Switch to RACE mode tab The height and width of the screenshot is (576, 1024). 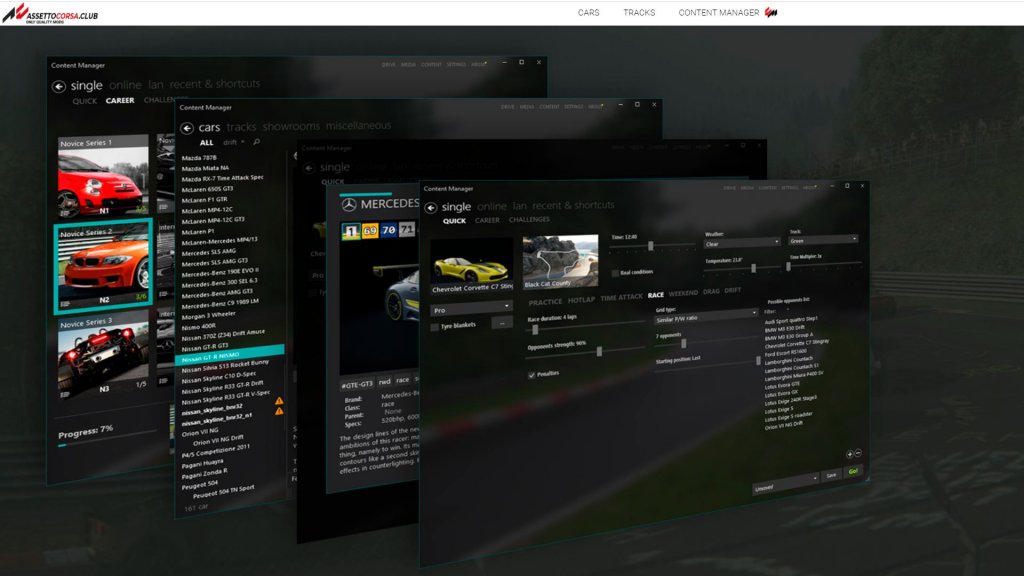click(656, 295)
